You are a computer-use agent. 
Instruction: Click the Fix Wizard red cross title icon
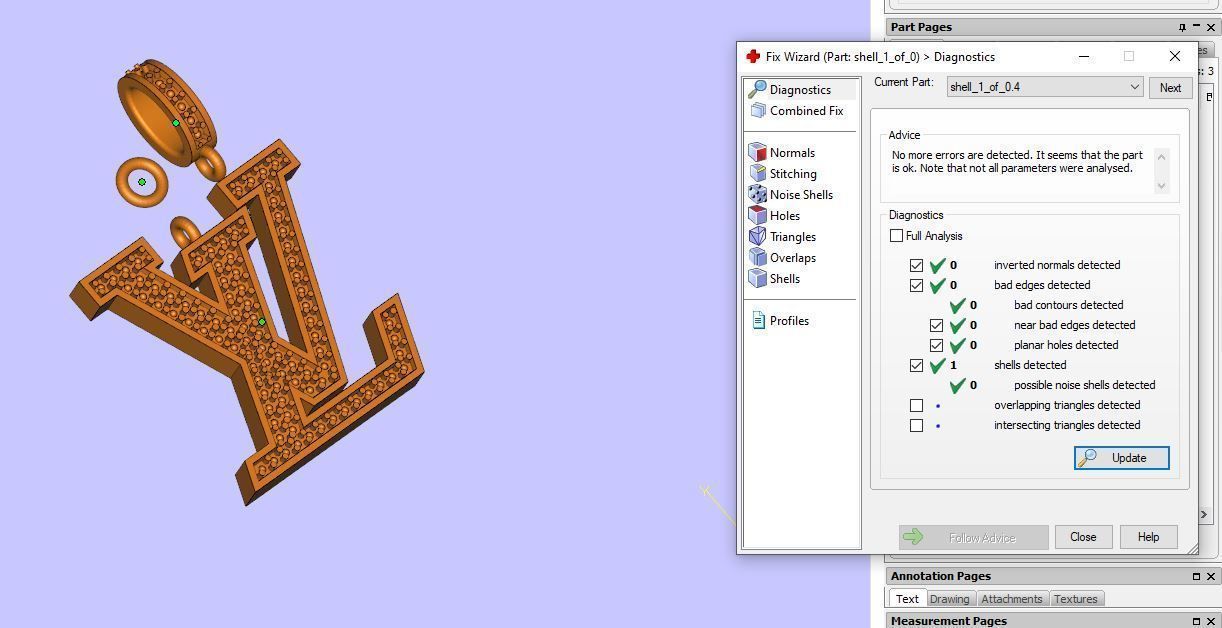pyautogui.click(x=753, y=57)
